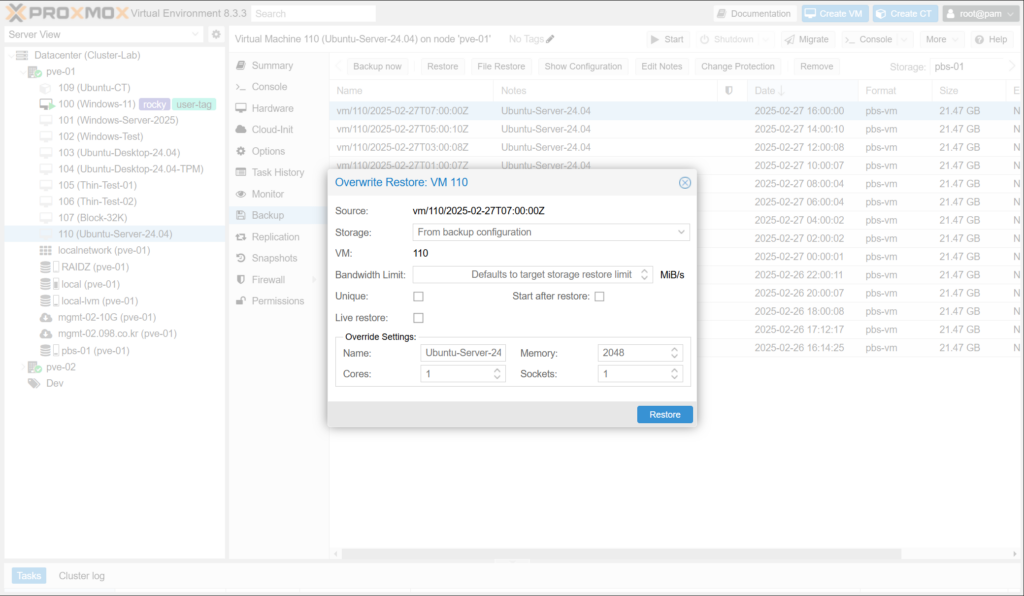Open the Cloud-Init panel

tap(271, 130)
